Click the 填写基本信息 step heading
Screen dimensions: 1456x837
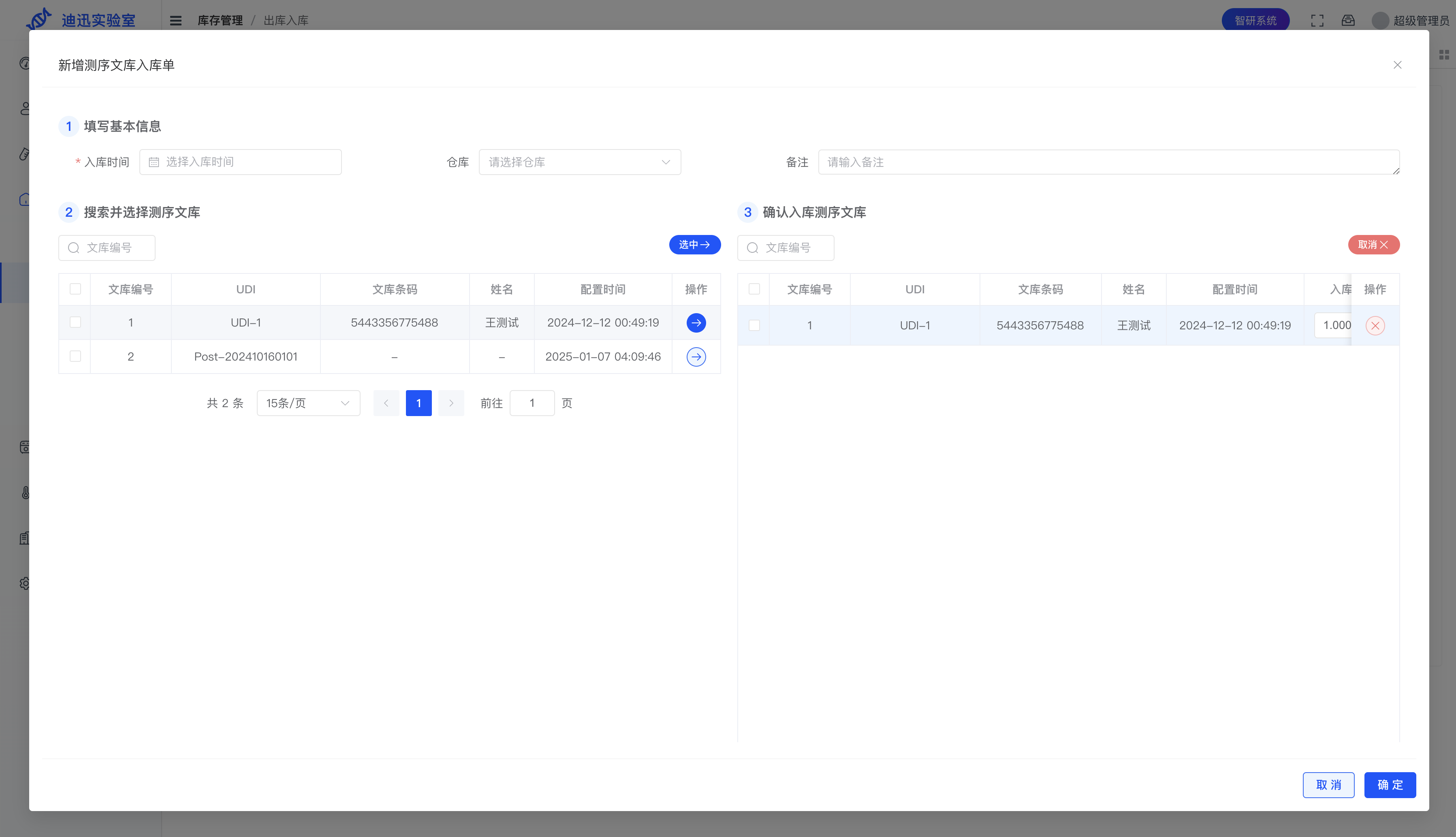point(122,126)
